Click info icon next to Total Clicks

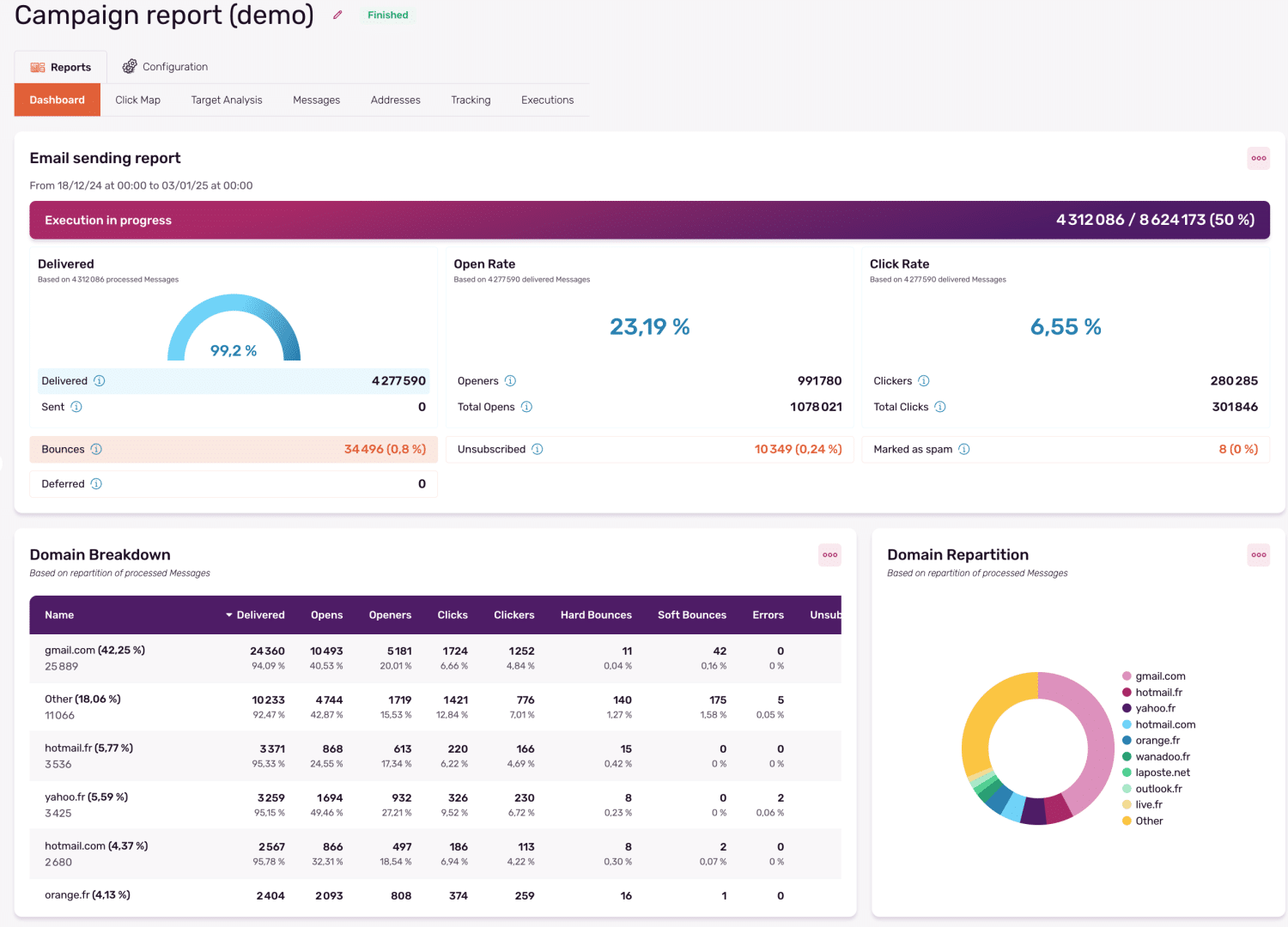click(940, 407)
